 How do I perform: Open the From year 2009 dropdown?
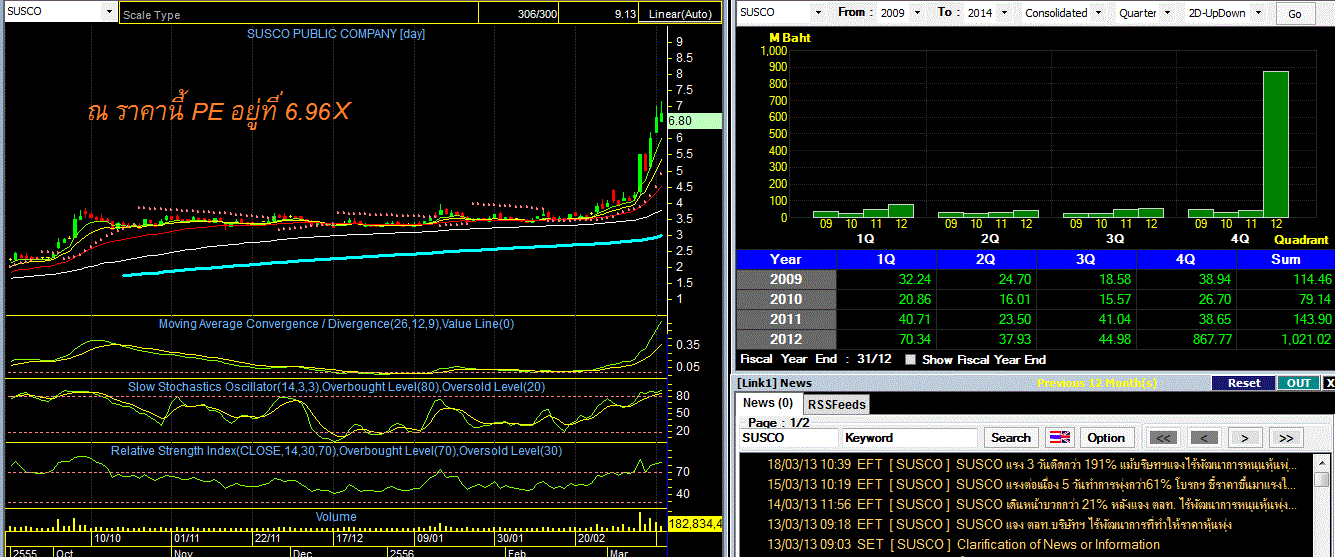(x=919, y=13)
